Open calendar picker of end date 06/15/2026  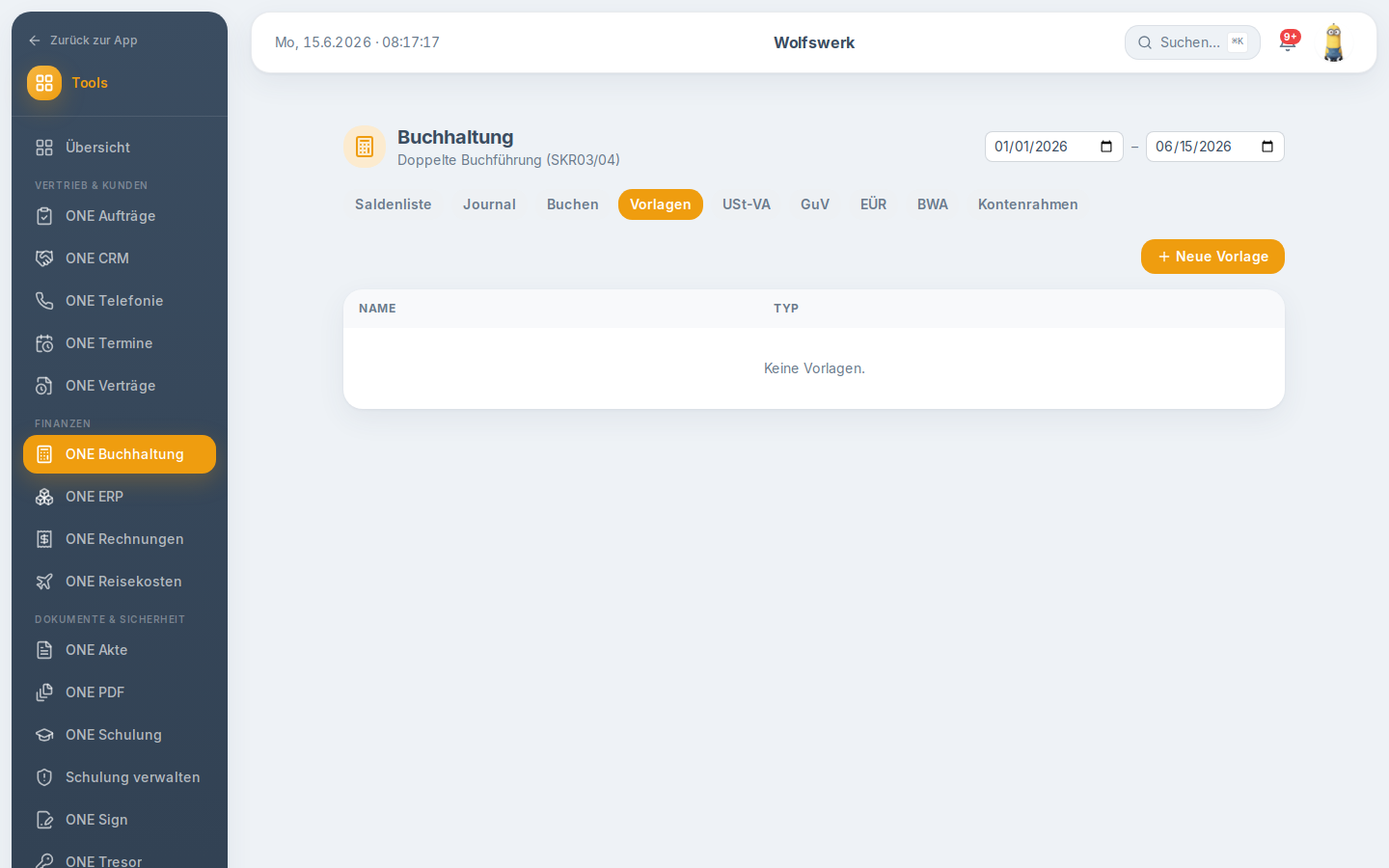click(x=1267, y=147)
